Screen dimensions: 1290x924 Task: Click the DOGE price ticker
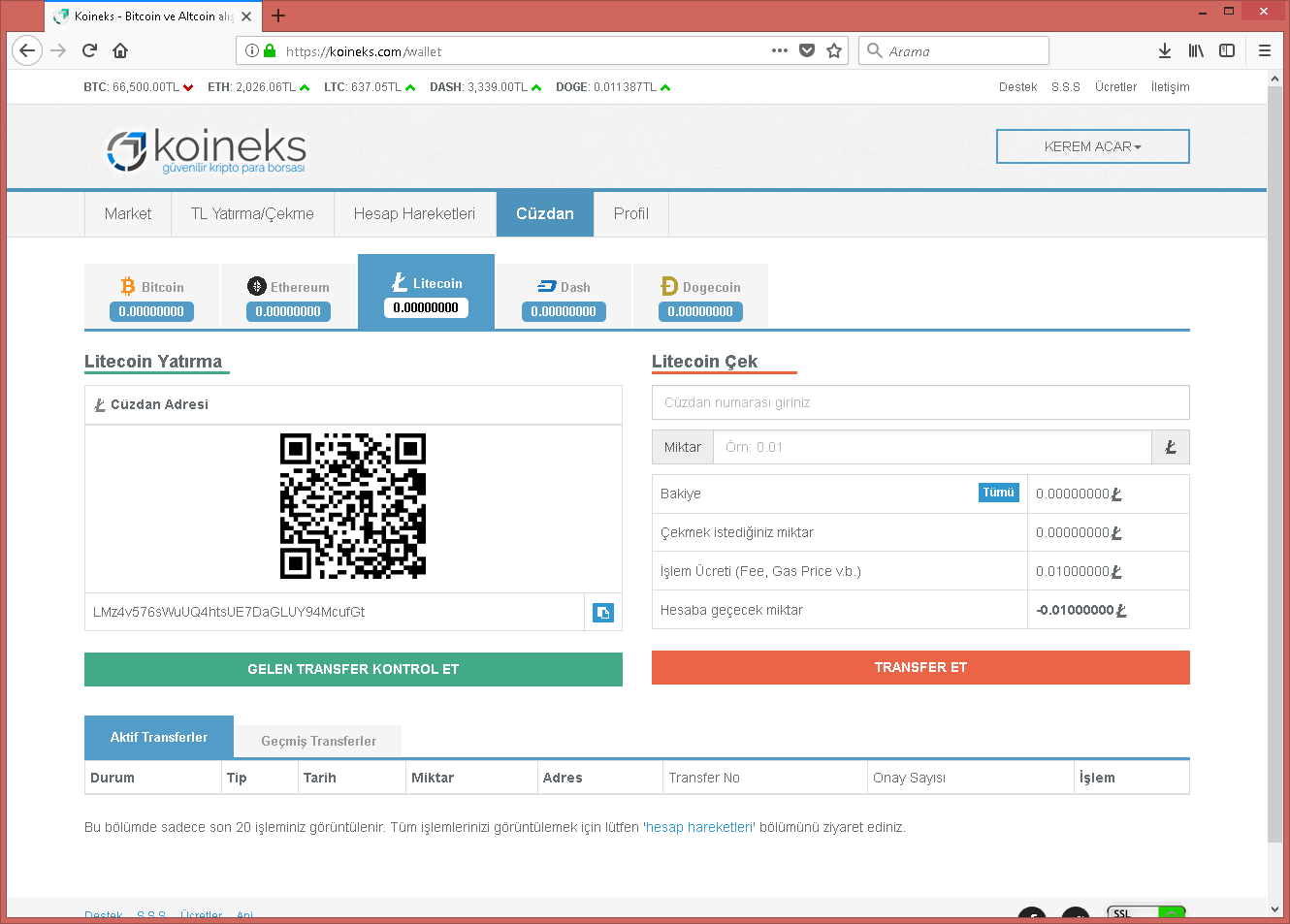pyautogui.click(x=613, y=87)
